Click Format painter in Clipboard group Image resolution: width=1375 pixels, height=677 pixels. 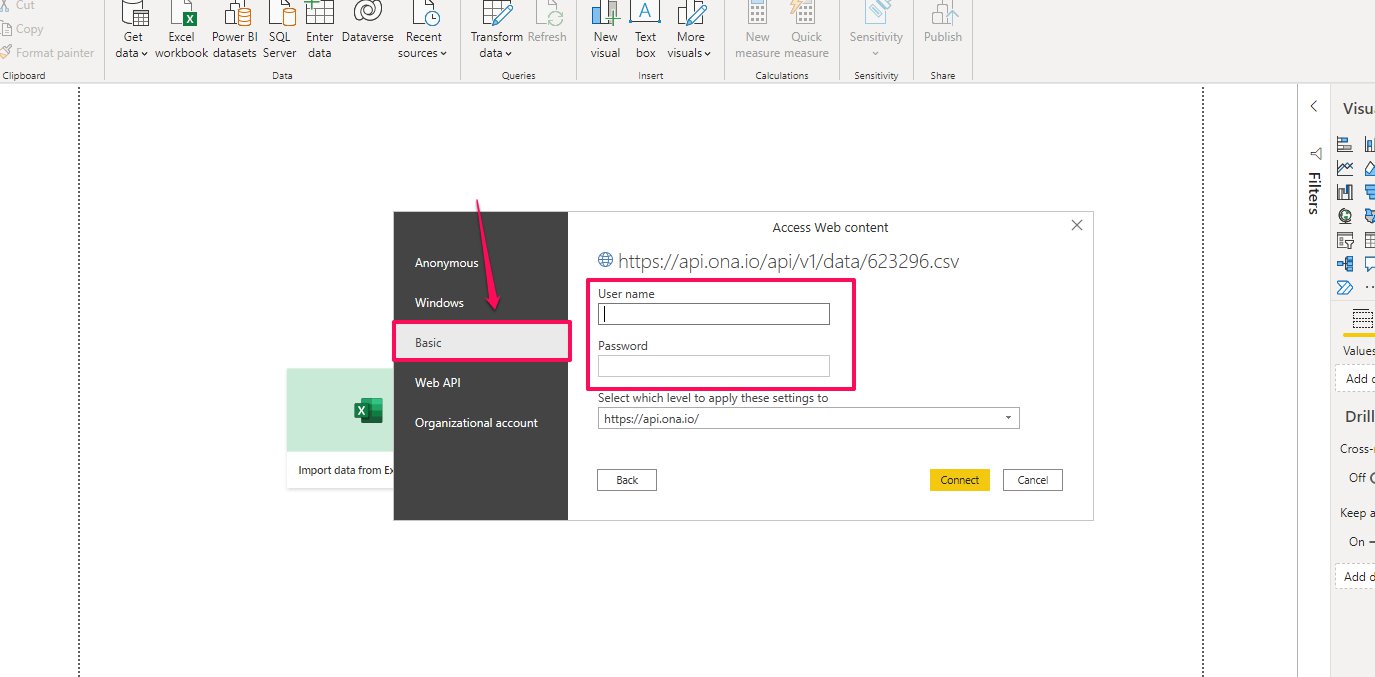(x=47, y=53)
